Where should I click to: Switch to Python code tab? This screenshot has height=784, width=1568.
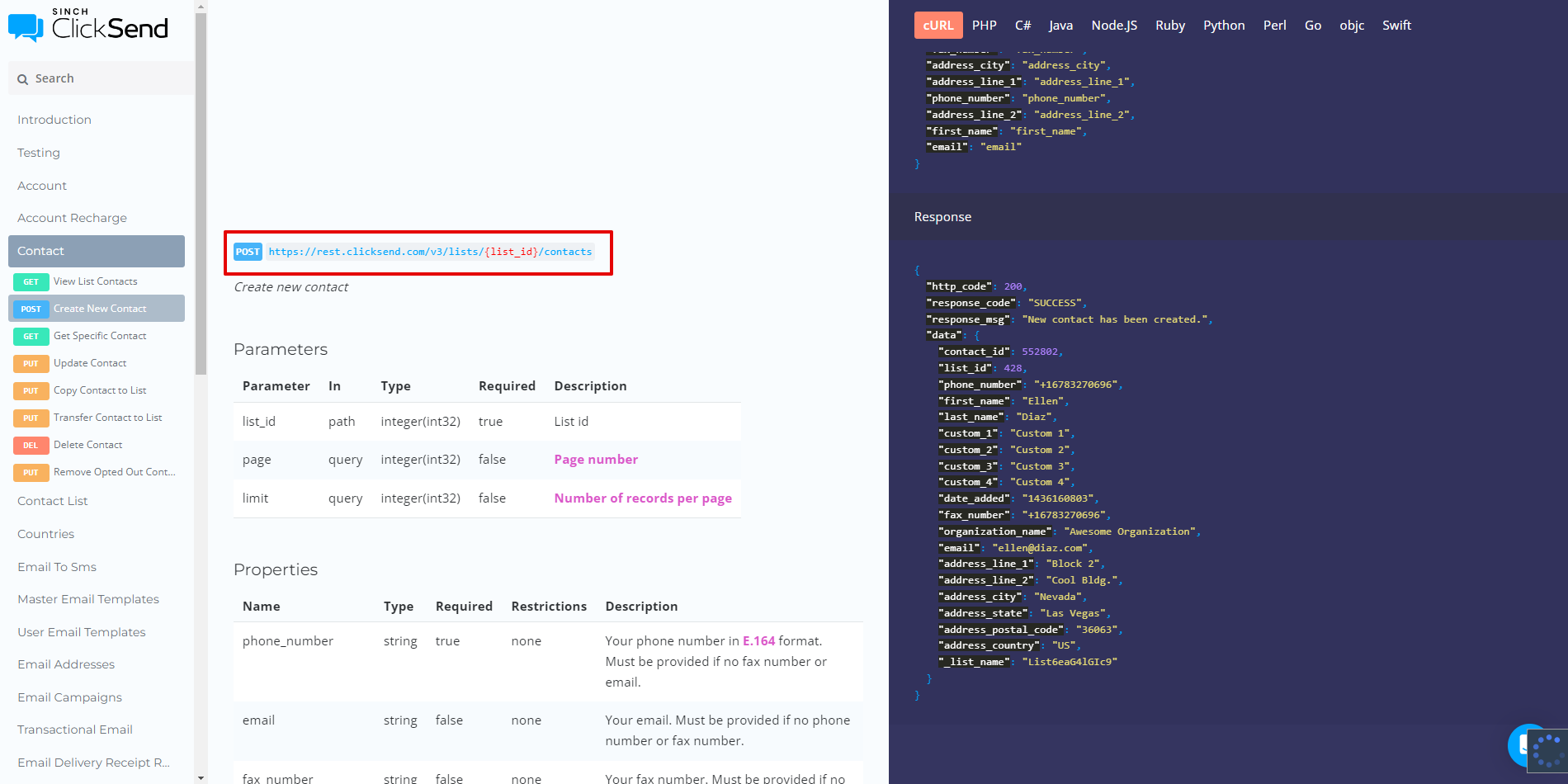(x=1224, y=26)
